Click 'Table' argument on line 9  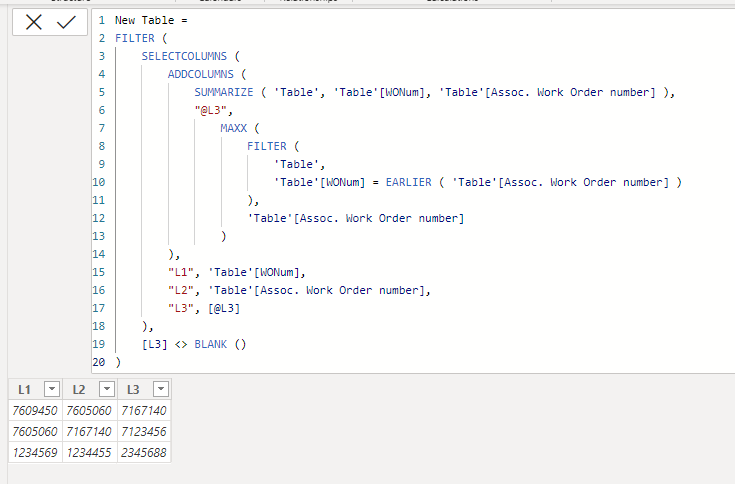pos(296,164)
